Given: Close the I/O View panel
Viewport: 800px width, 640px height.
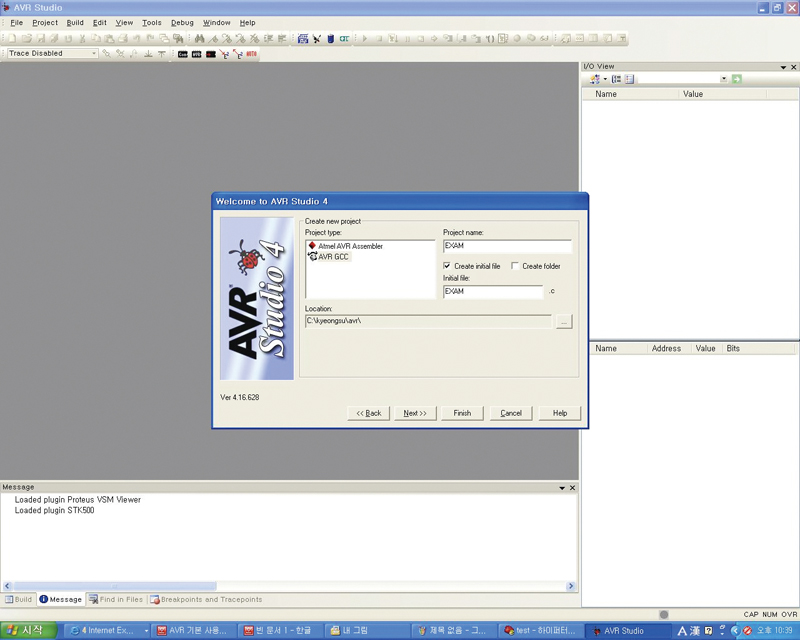Looking at the screenshot, I should coord(793,67).
